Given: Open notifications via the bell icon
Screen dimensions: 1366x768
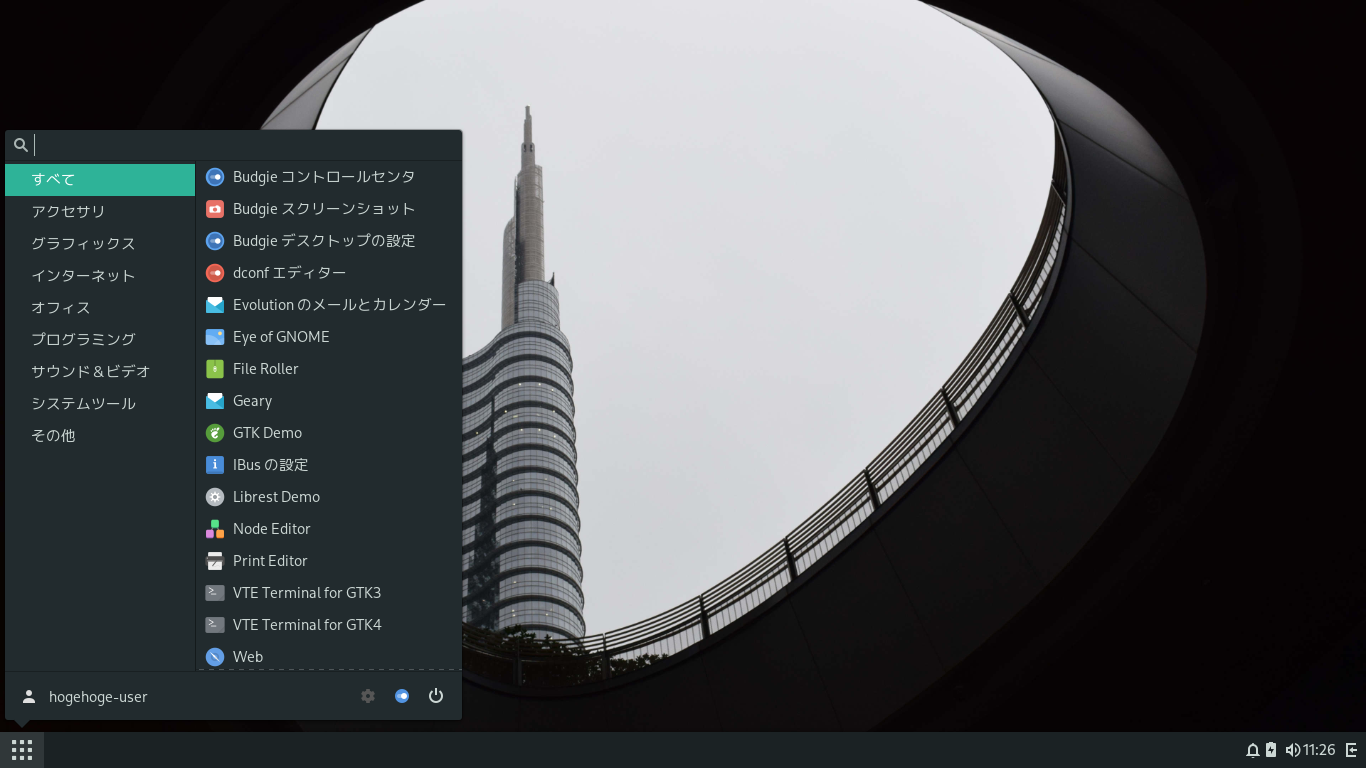Looking at the screenshot, I should tap(1252, 750).
